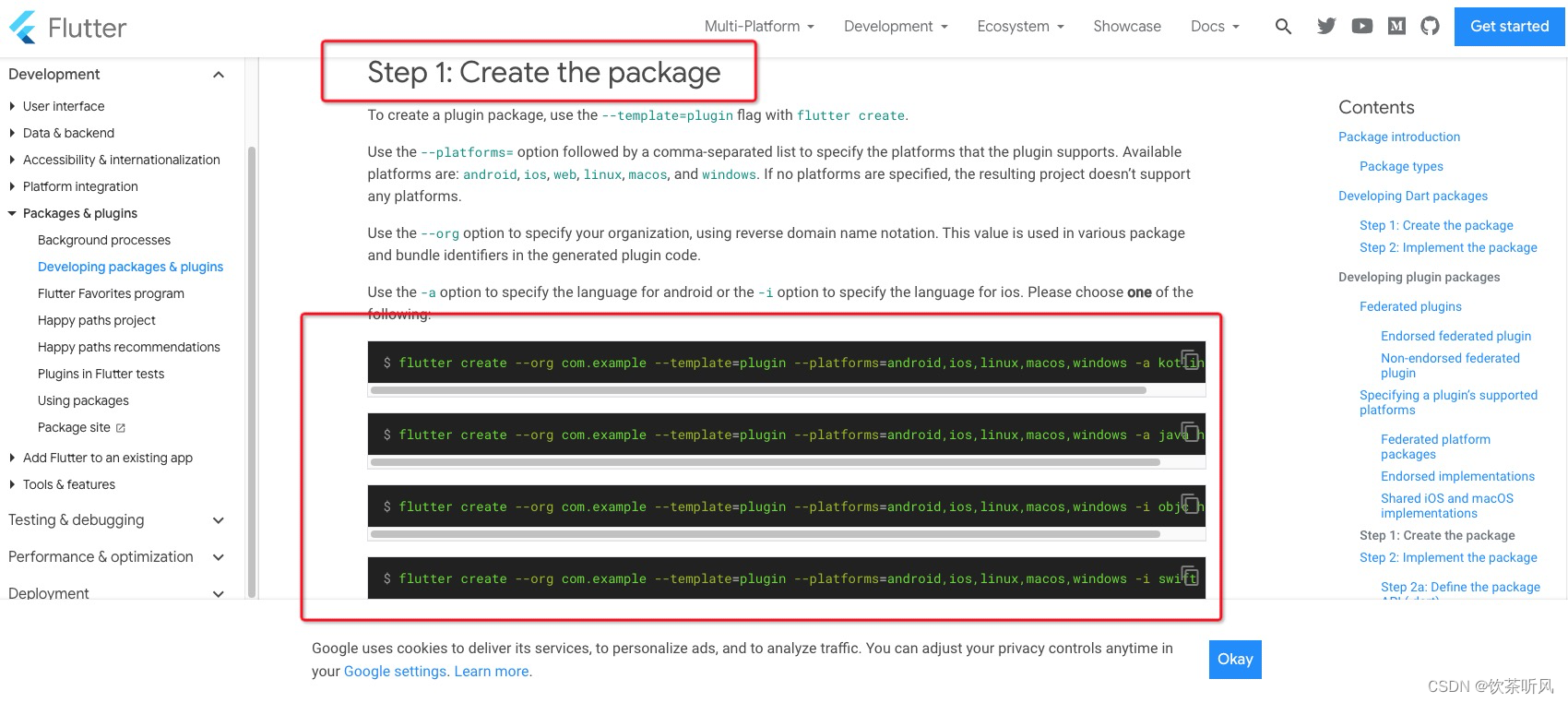Expand the Deployment sidebar section

(x=116, y=593)
